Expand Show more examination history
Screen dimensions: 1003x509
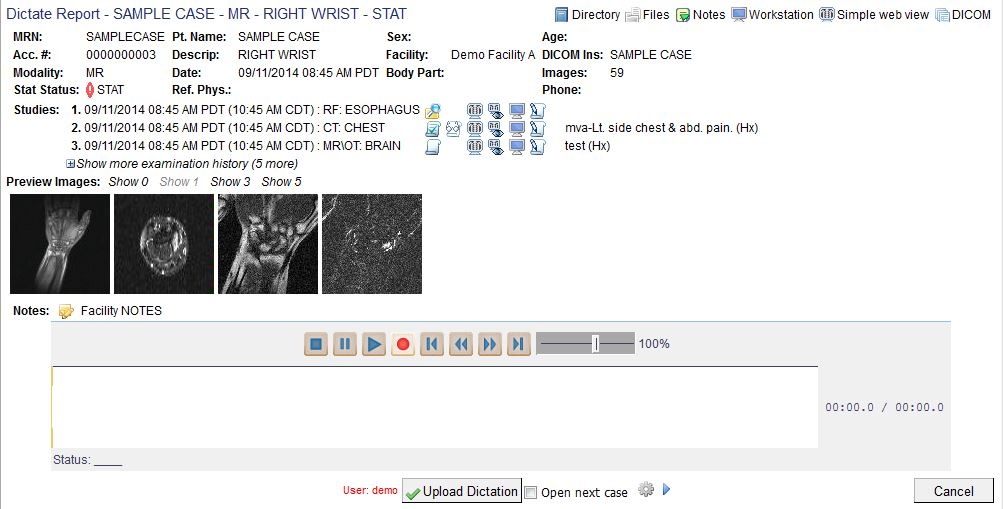(x=70, y=164)
